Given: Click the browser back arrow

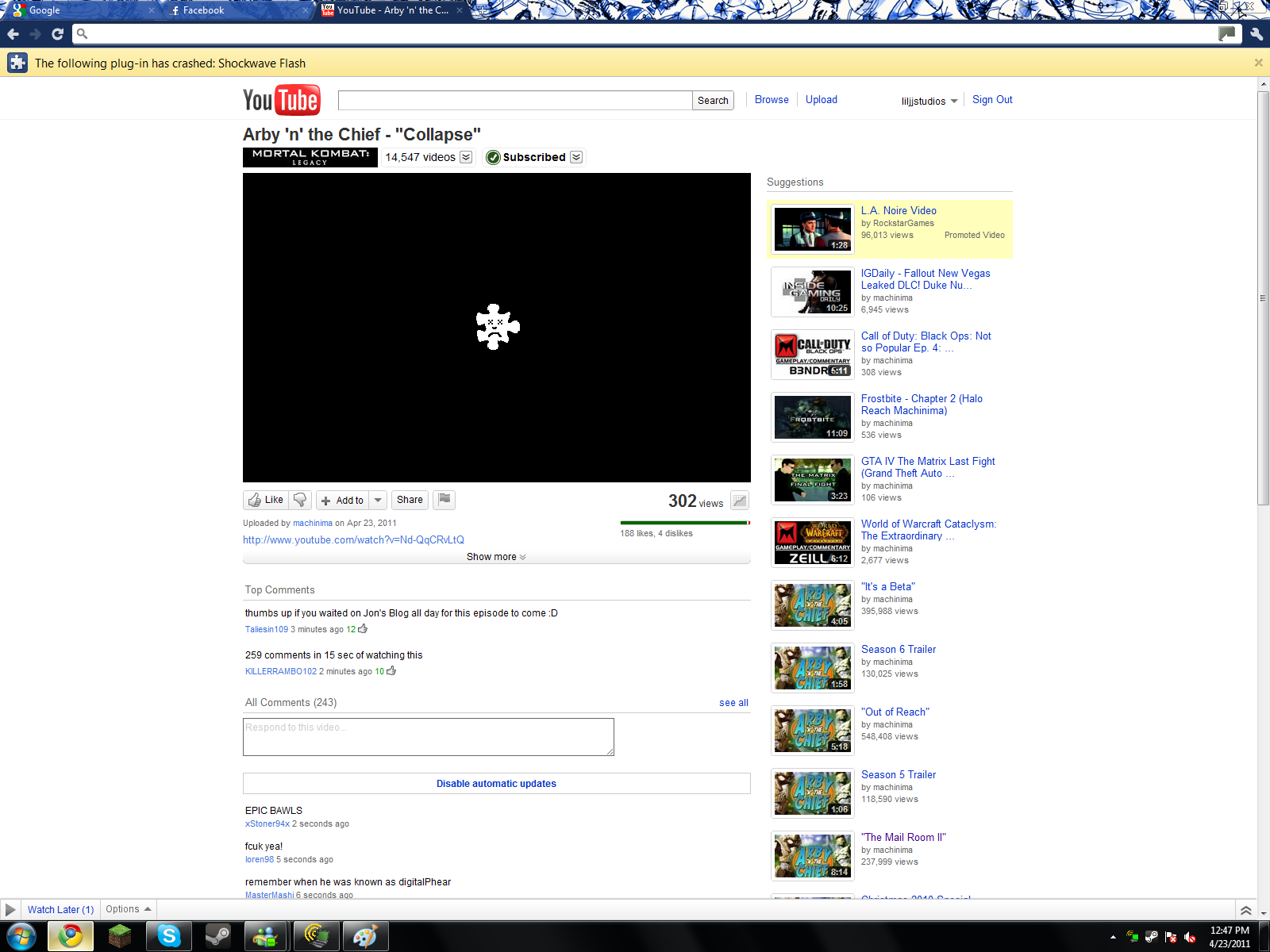Looking at the screenshot, I should pyautogui.click(x=13, y=33).
